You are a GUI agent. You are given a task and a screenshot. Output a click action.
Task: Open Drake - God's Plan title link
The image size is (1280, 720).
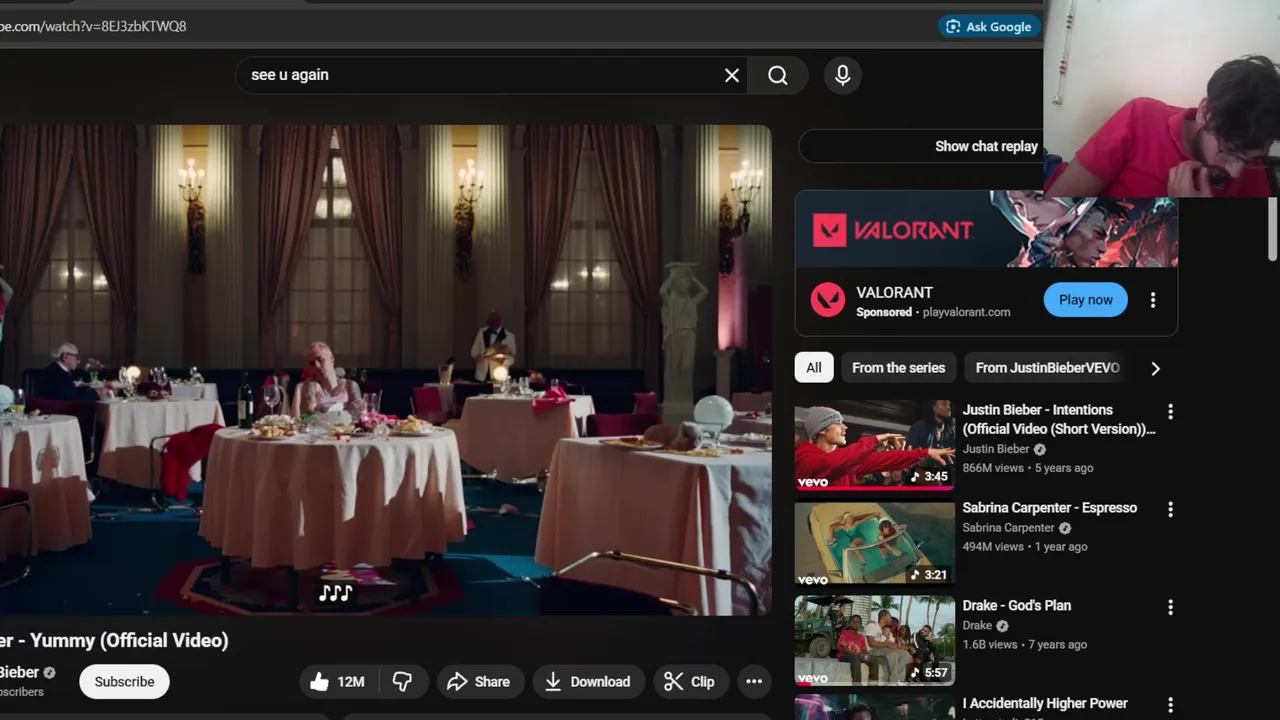tap(1016, 606)
